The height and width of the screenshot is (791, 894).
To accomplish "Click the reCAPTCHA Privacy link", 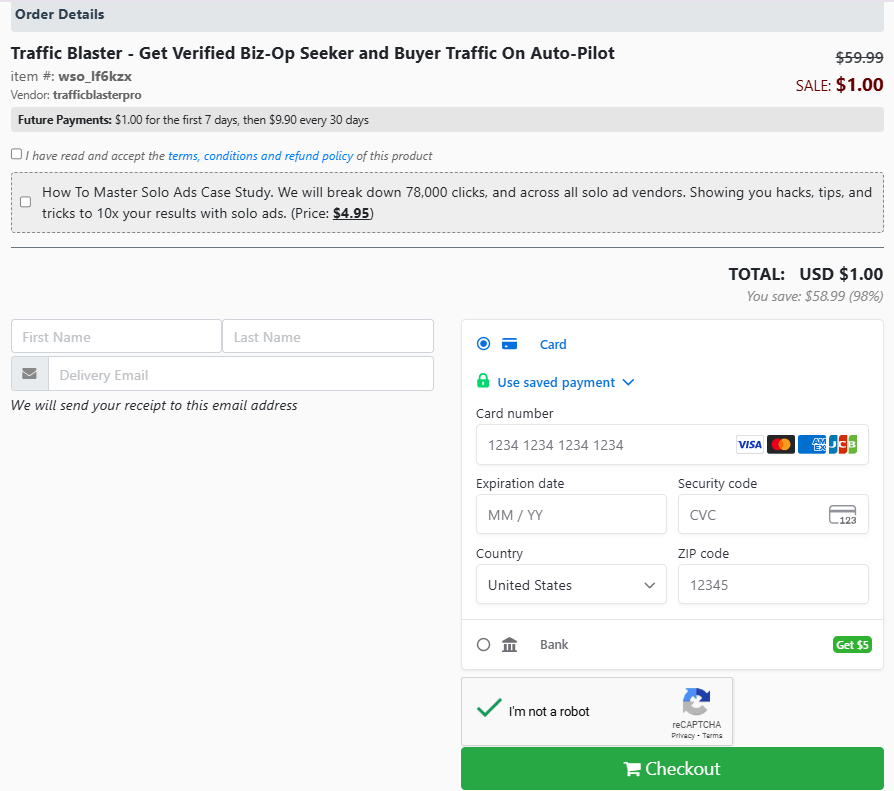I will [682, 736].
